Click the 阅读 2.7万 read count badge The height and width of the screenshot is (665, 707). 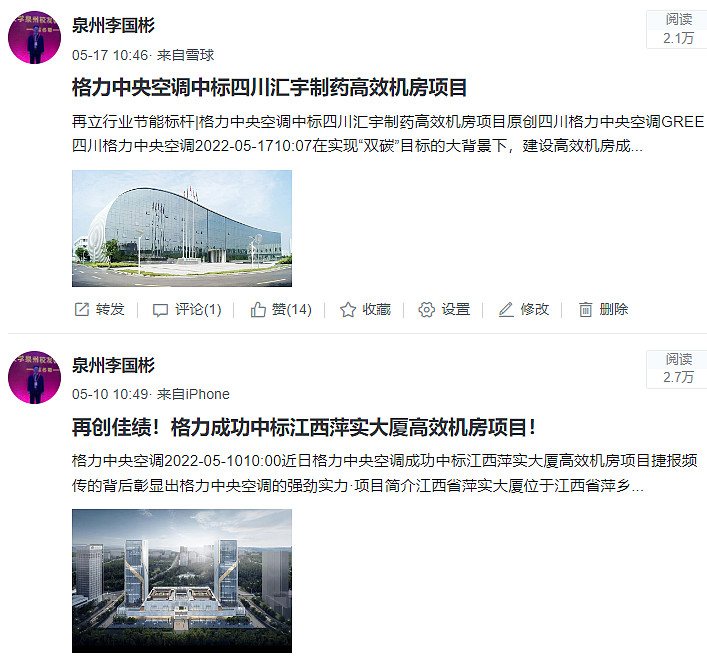[677, 368]
